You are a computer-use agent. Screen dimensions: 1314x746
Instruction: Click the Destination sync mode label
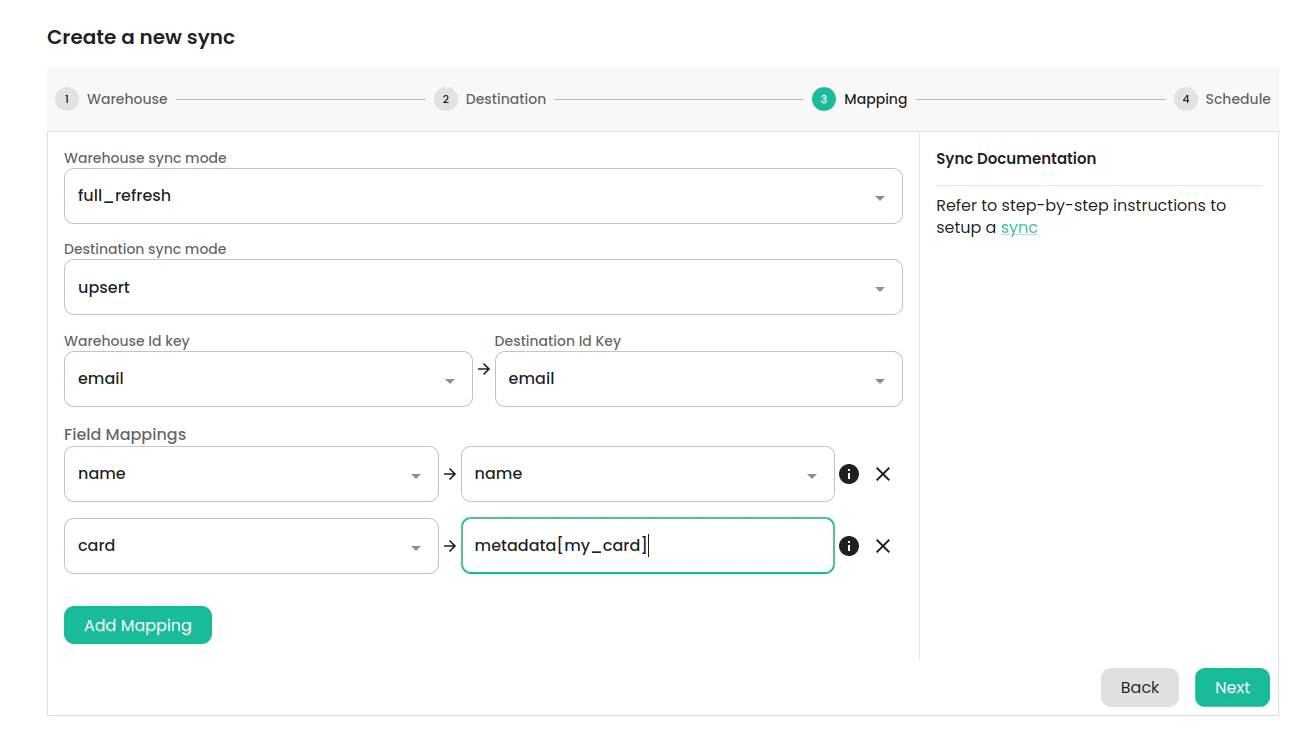145,249
